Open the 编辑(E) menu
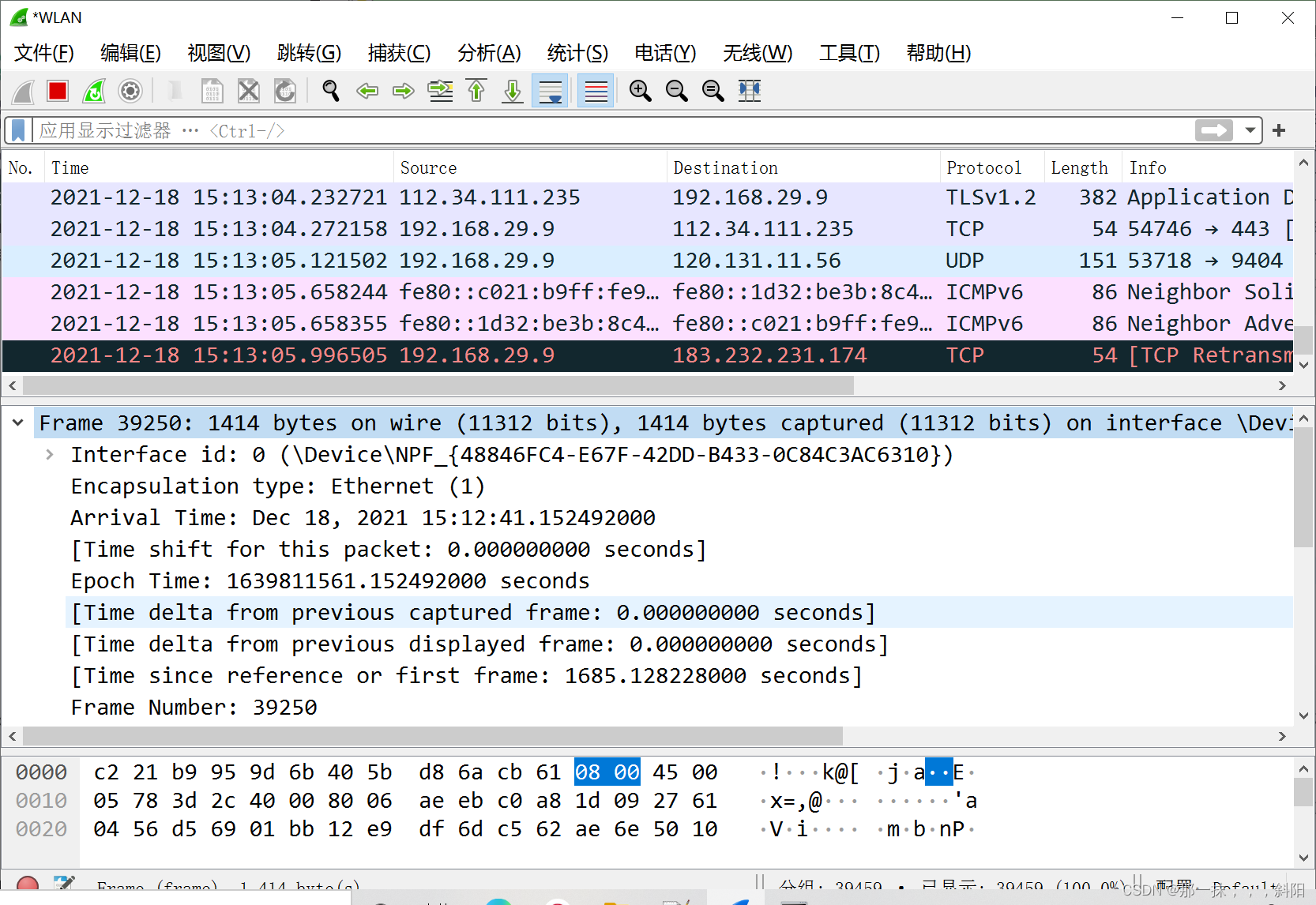This screenshot has width=1316, height=905. [x=131, y=53]
